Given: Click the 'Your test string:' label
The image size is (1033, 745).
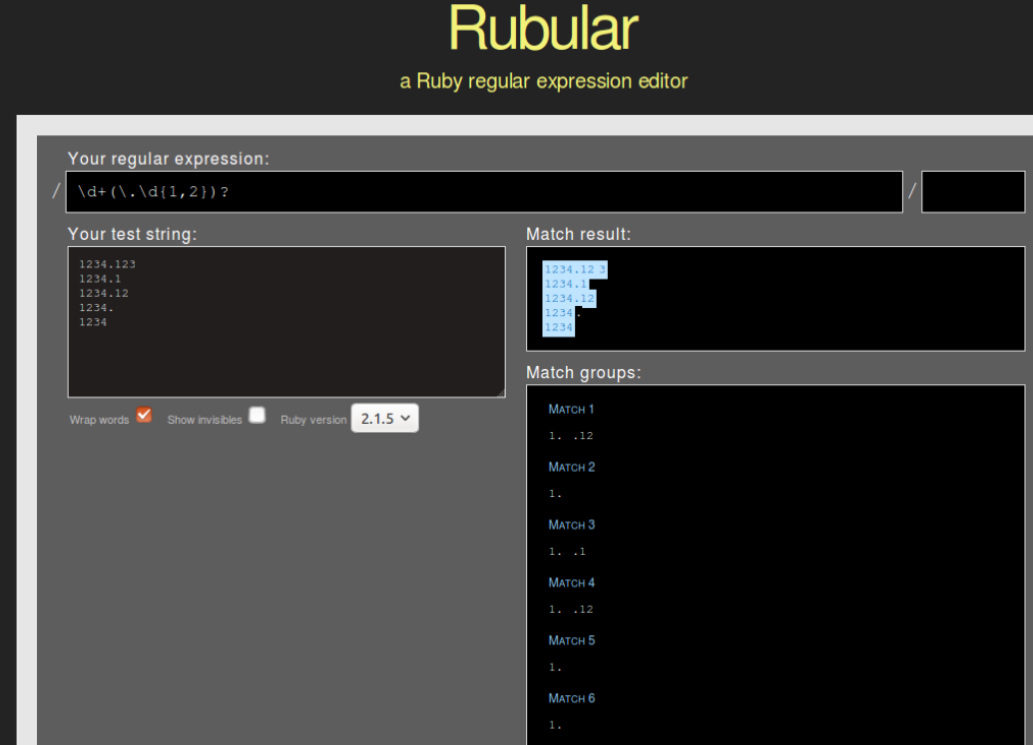Looking at the screenshot, I should tap(132, 235).
